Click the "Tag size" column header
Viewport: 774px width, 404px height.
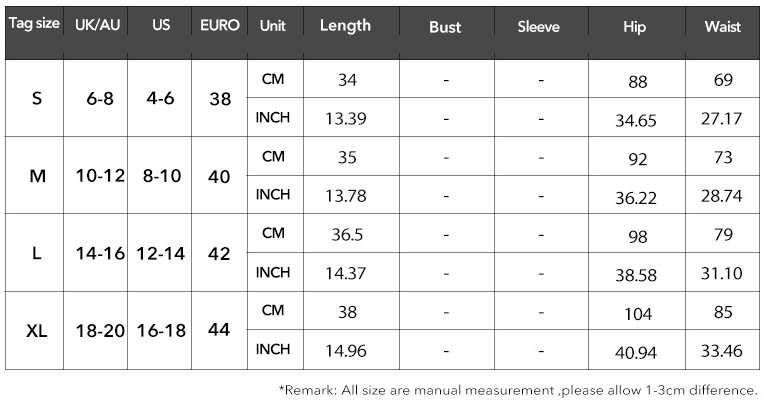[33, 25]
